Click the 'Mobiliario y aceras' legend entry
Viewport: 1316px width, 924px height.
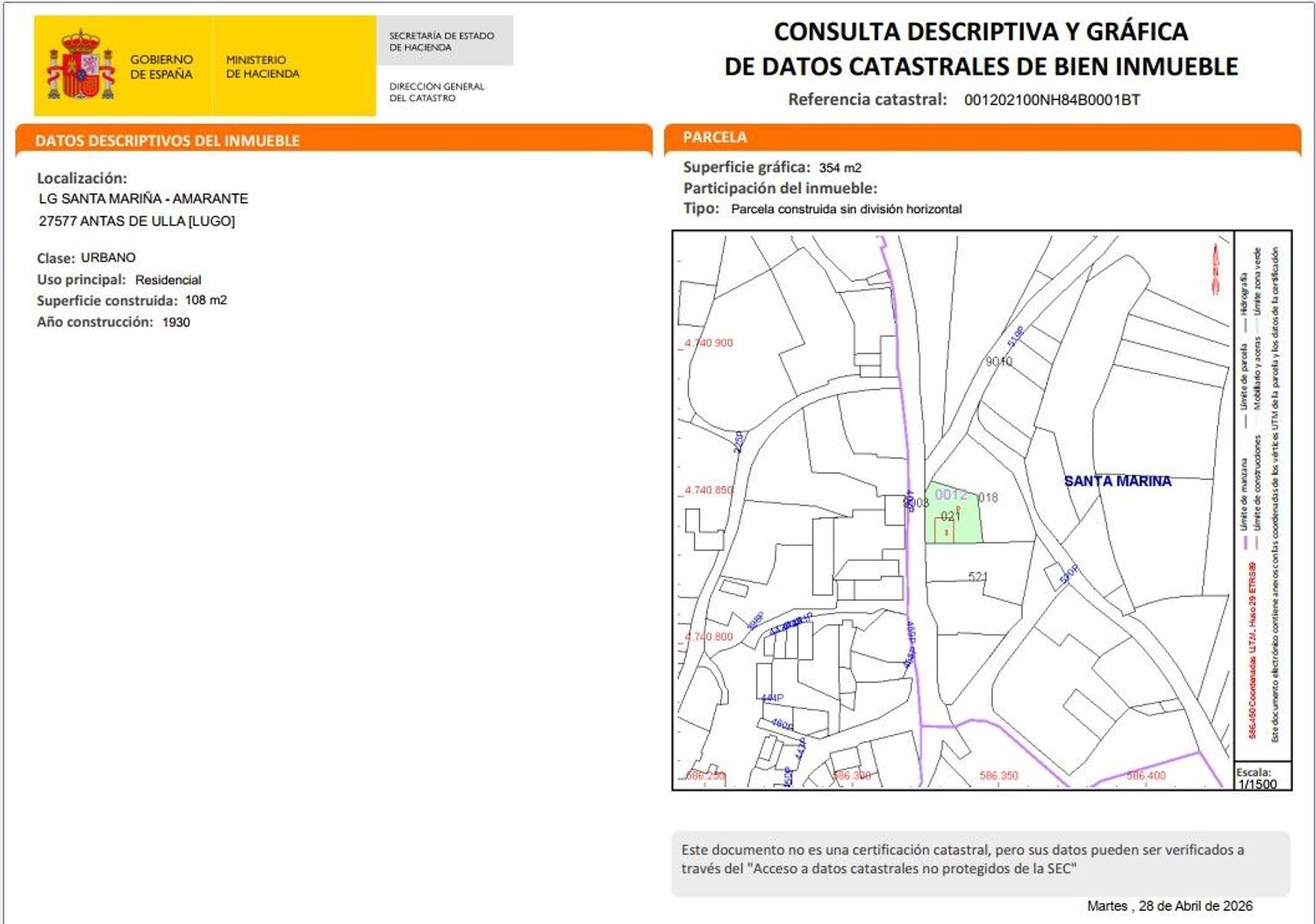(1257, 375)
